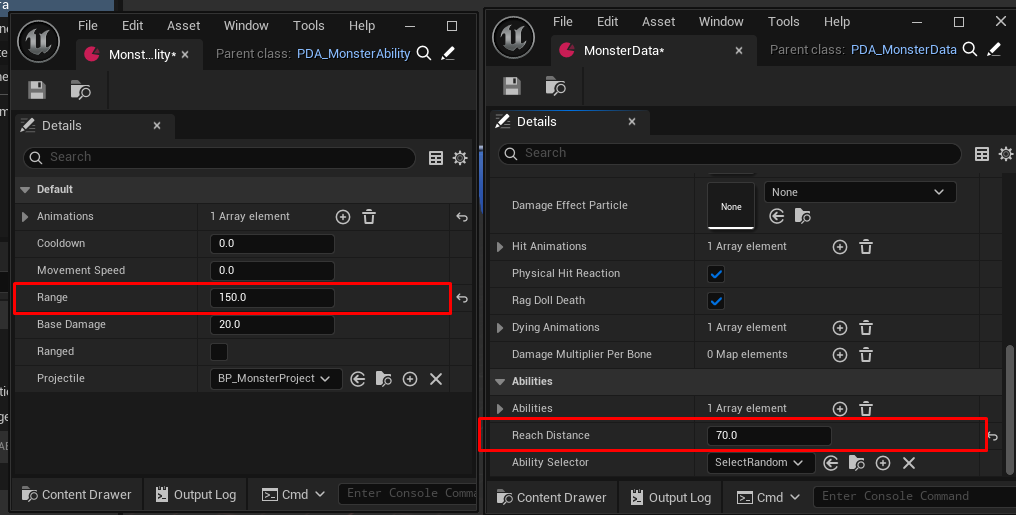
Task: Uncheck Rag Doll Death option
Action: (716, 301)
